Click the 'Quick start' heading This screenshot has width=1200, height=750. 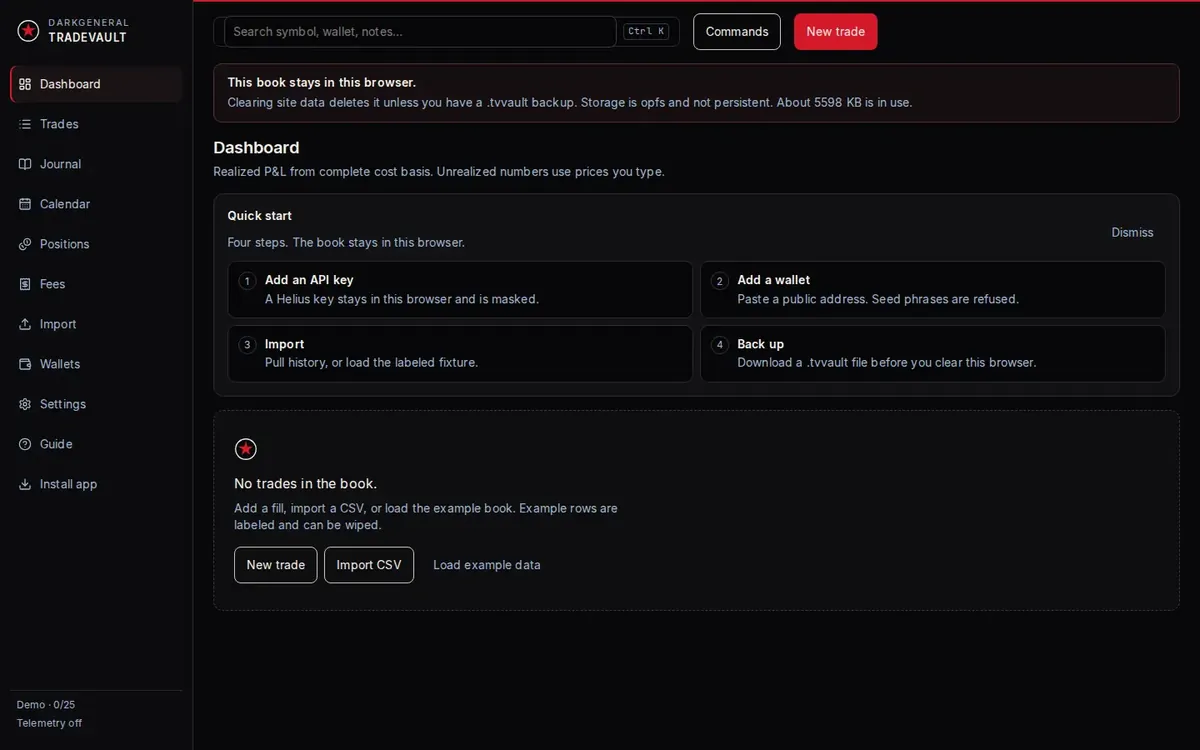tap(260, 215)
